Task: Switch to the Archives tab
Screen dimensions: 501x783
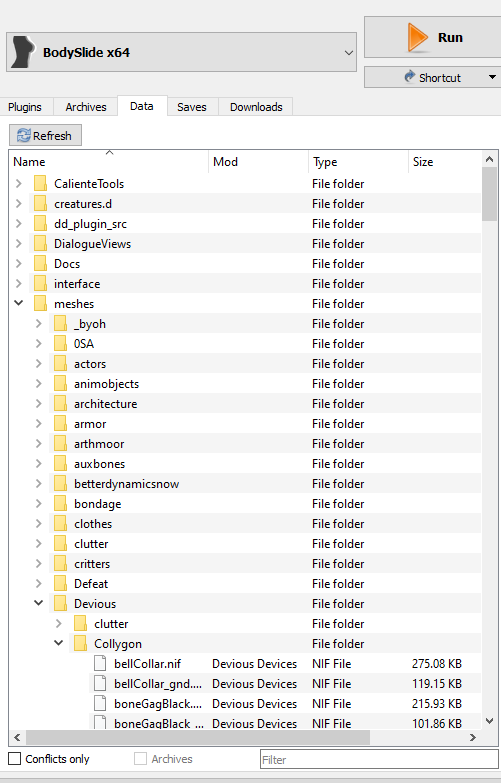Action: [86, 107]
